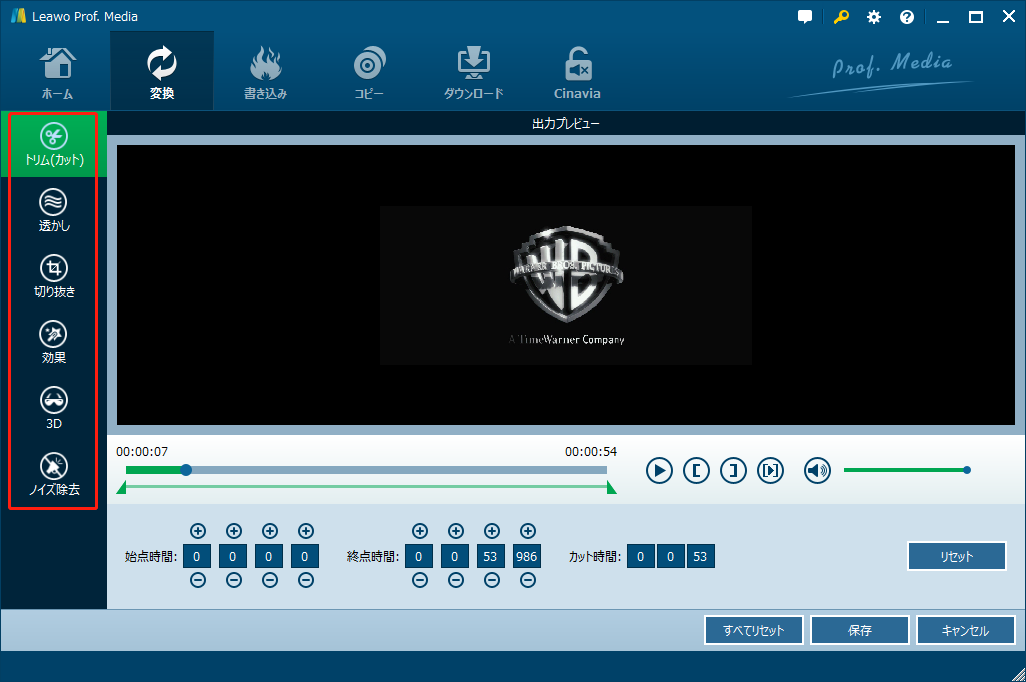Open the 効果 effects panel

tap(54, 343)
